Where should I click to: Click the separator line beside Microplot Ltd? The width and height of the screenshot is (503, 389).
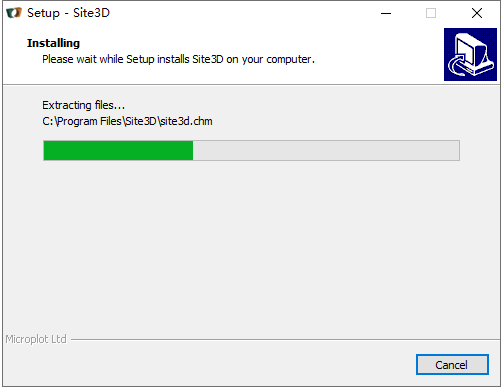285,340
